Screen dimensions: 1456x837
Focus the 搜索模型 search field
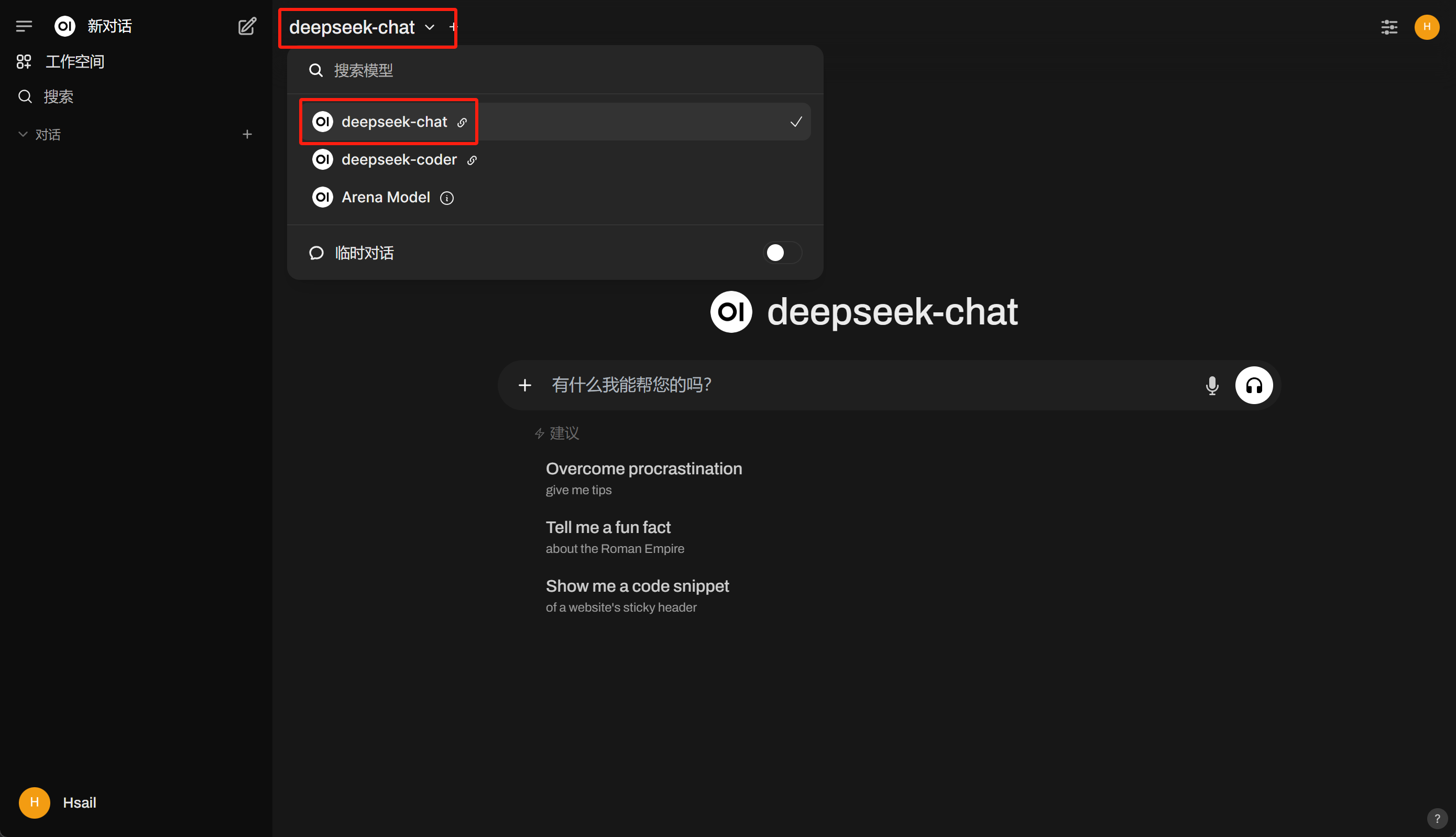(555, 70)
